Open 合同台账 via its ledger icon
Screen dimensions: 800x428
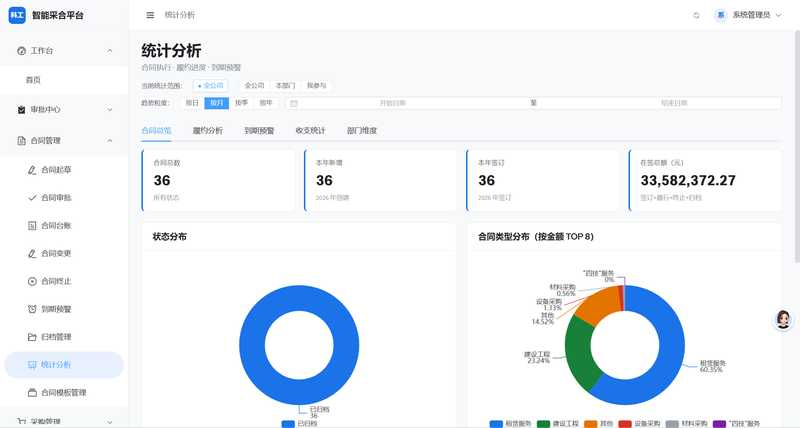[32, 225]
